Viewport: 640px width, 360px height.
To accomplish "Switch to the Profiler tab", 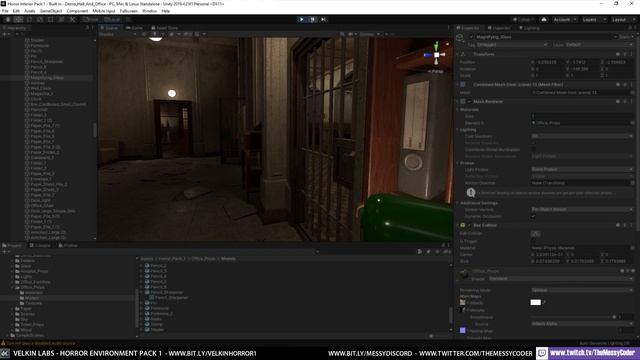I will pos(68,245).
